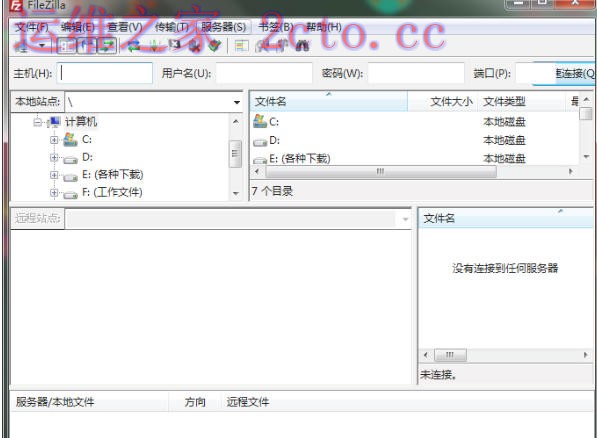Viewport: 597px width, 438px height.
Task: Click the 服务器/本地文件 queue column header
Action: [90, 402]
